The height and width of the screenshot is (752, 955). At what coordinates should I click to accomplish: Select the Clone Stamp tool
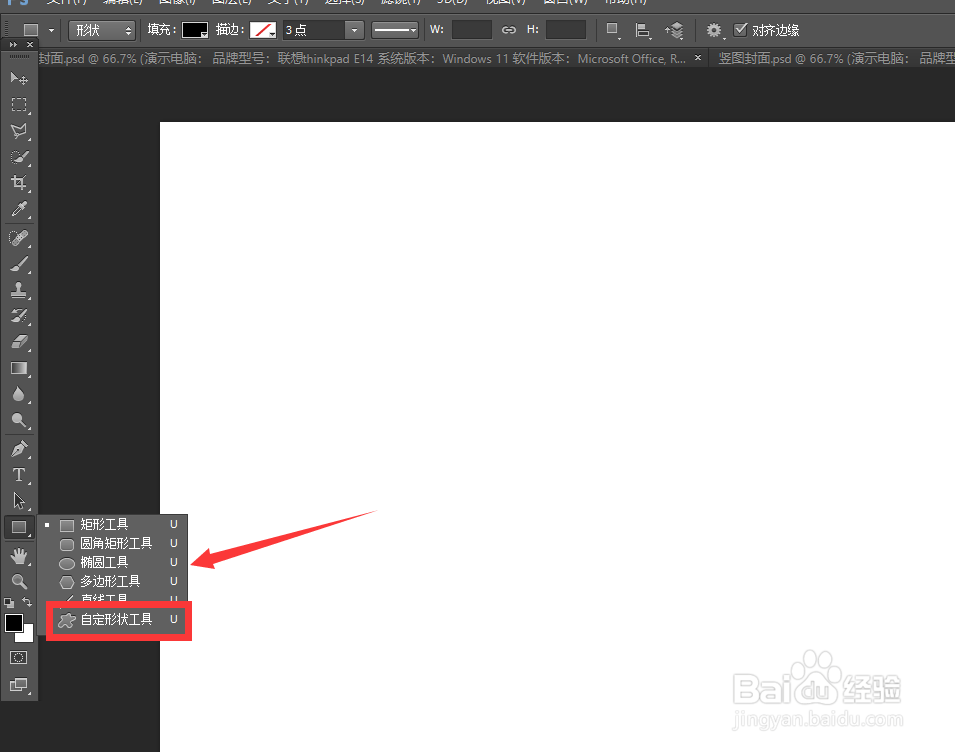pyautogui.click(x=19, y=290)
